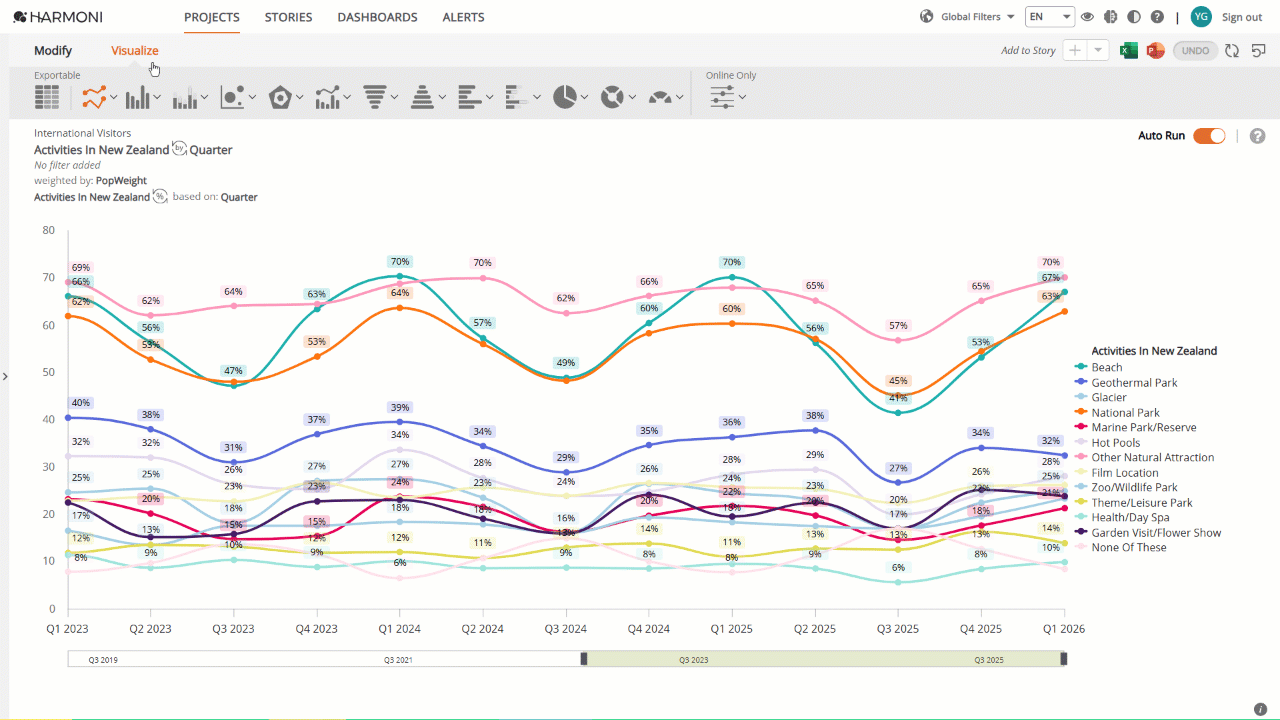Expand the collapsed left side panel
Viewport: 1280px width, 720px height.
tap(5, 376)
